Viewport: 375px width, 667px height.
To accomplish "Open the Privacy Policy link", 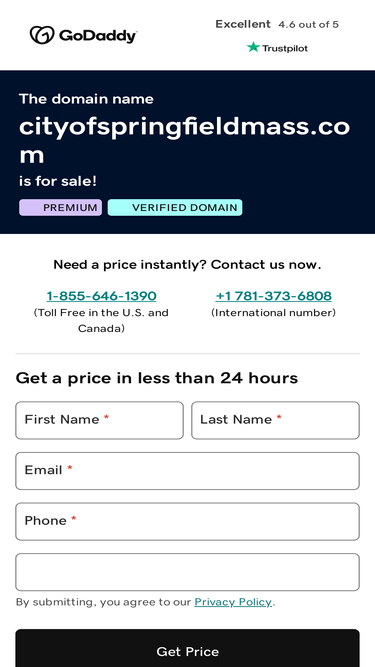I will pyautogui.click(x=233, y=602).
